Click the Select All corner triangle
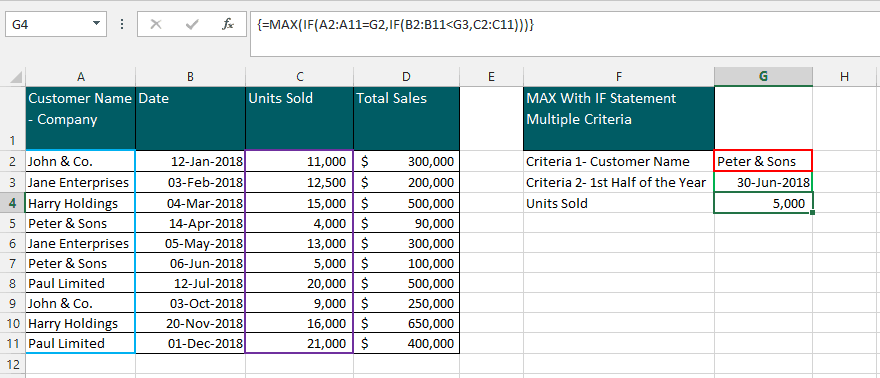880x378 pixels. pos(16,77)
